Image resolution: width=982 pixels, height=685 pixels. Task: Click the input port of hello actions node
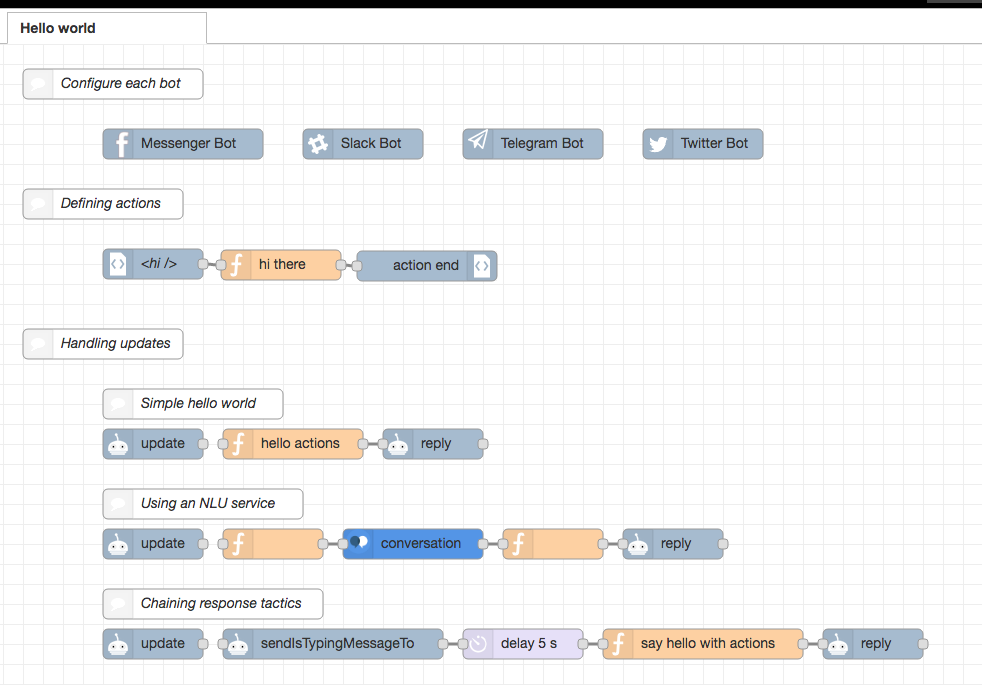click(x=223, y=444)
